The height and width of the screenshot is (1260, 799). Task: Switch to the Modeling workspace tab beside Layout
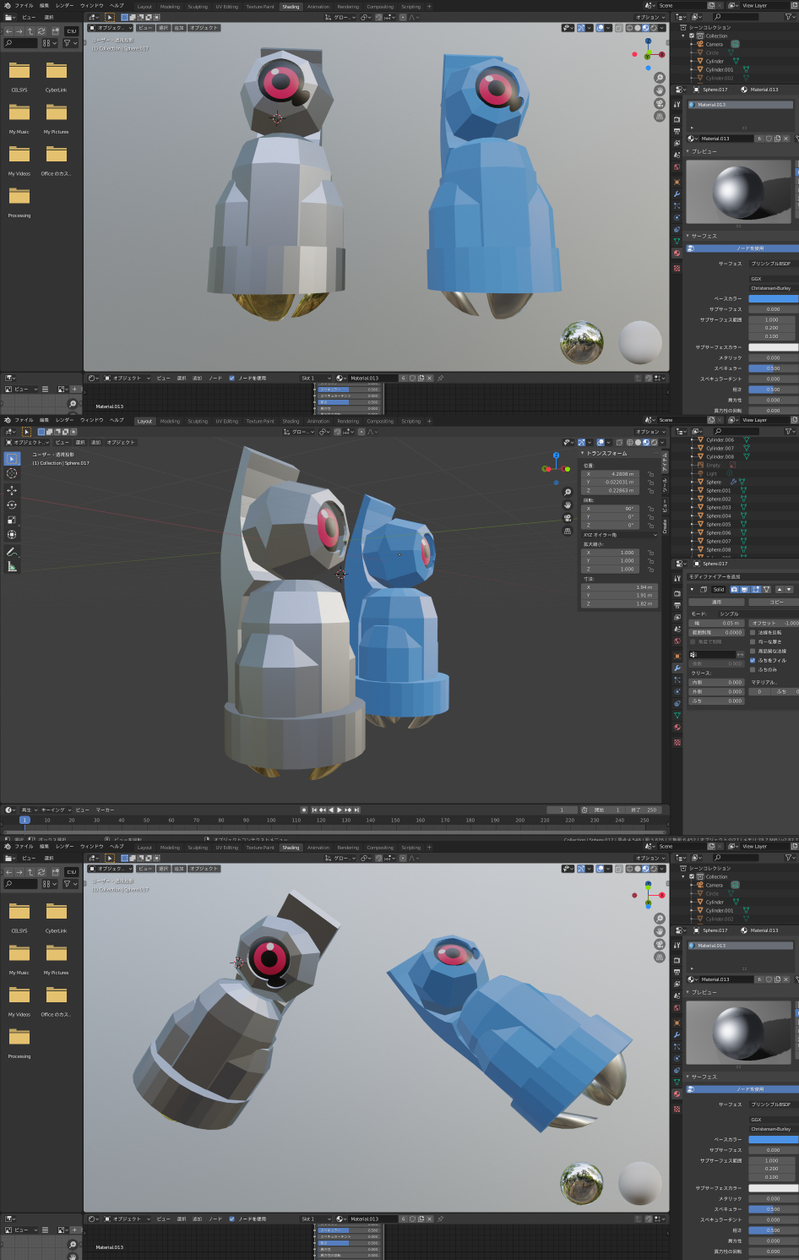point(170,421)
